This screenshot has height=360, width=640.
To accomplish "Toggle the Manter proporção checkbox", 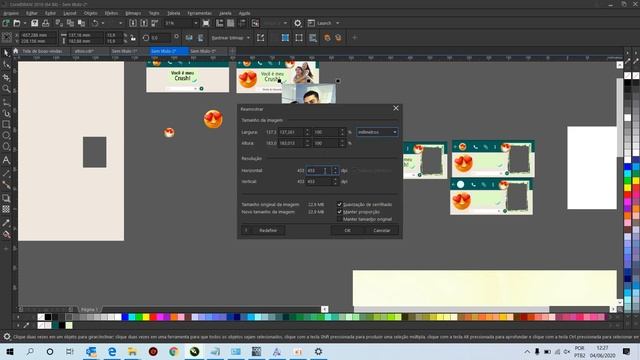I will pos(340,212).
